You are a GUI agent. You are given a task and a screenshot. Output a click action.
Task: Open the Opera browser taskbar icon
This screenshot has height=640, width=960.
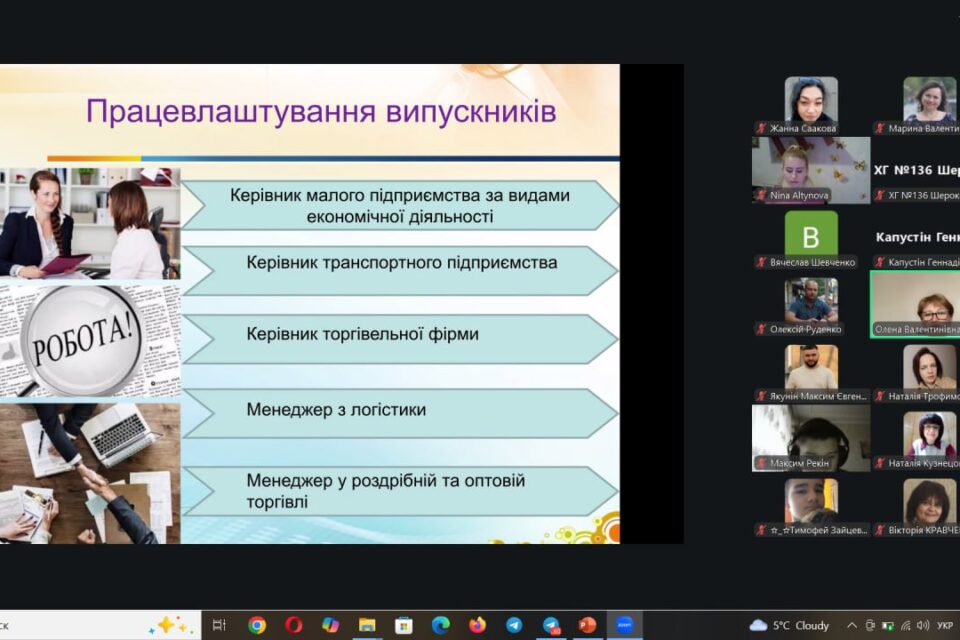point(294,625)
